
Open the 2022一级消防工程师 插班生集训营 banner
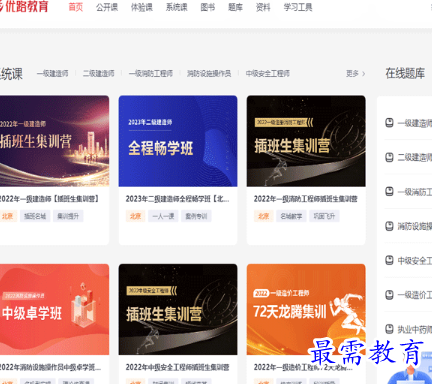306,141
